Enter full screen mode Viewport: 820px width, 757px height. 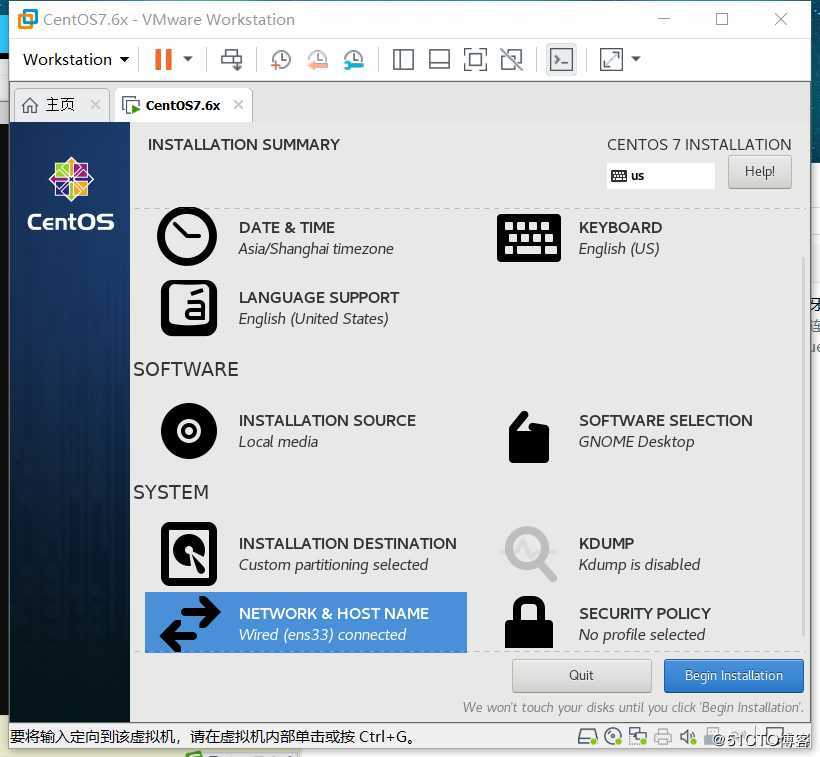(475, 59)
